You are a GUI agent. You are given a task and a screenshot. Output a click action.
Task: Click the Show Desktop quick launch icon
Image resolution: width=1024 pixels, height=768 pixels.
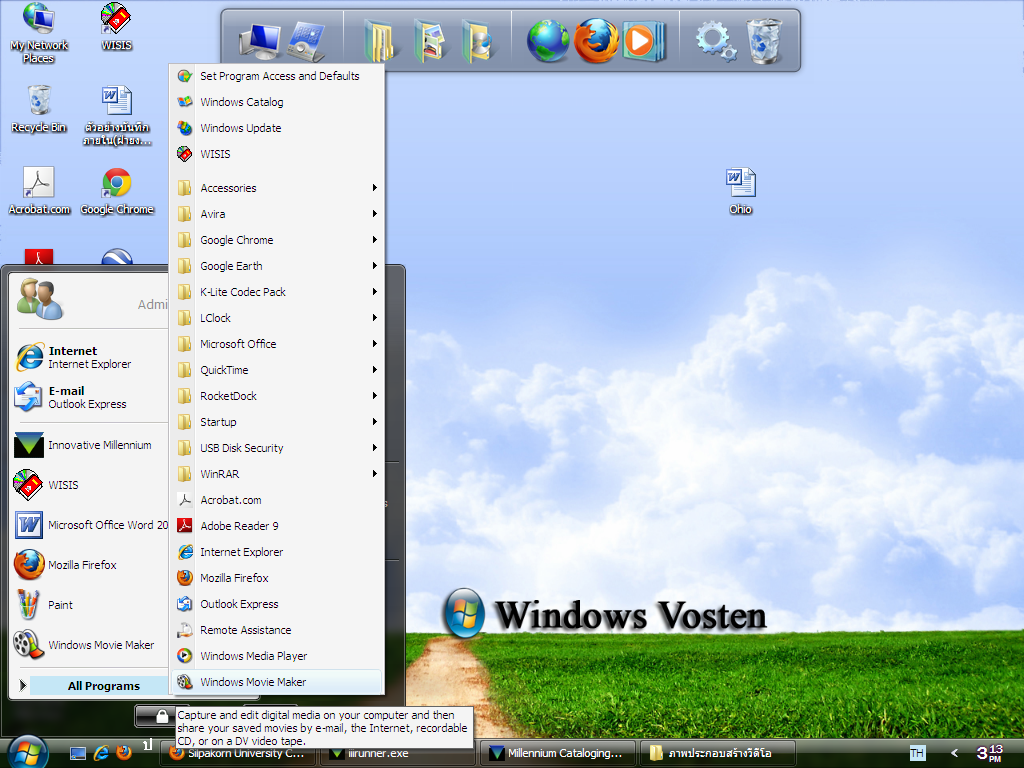[x=78, y=753]
